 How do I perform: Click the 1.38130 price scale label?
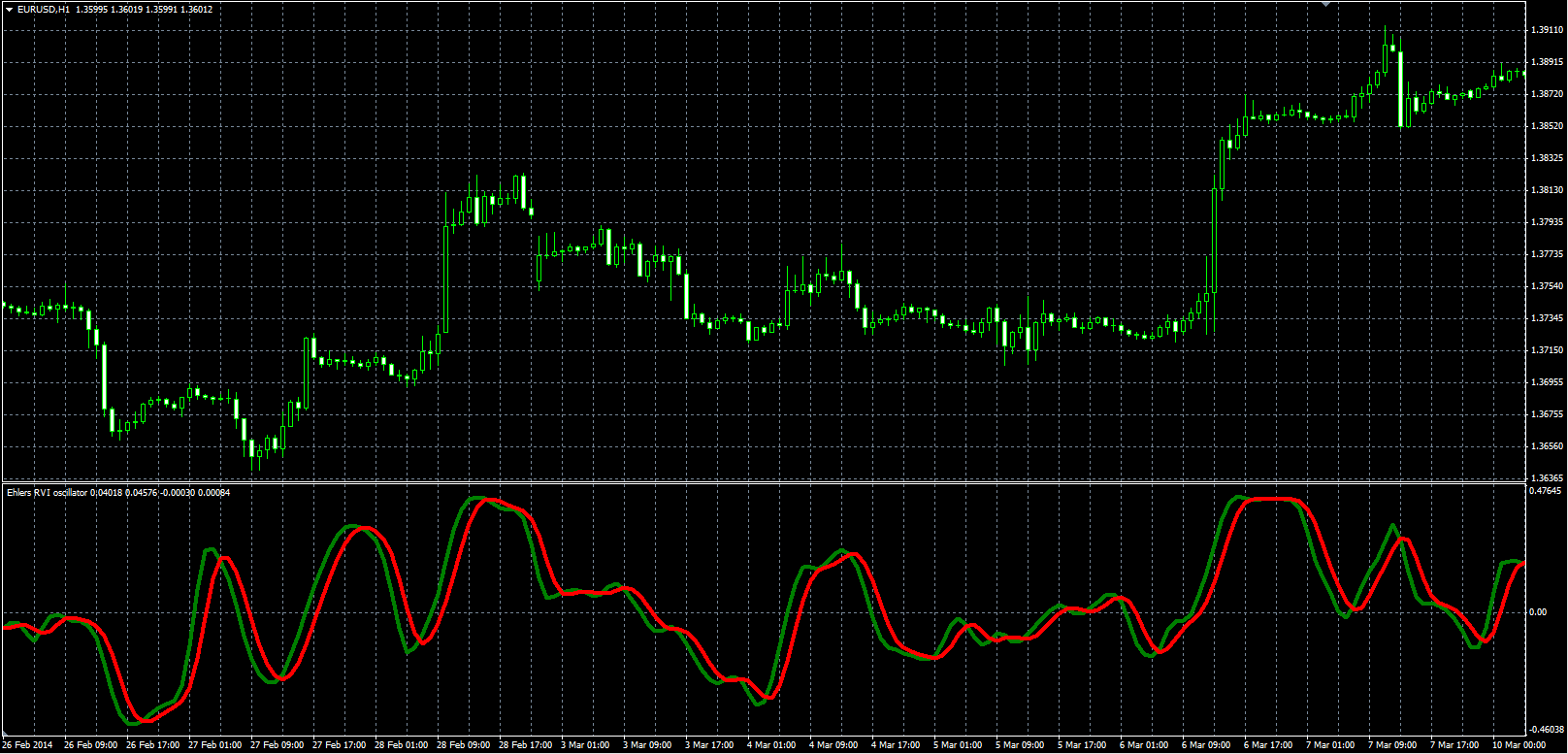click(1547, 190)
